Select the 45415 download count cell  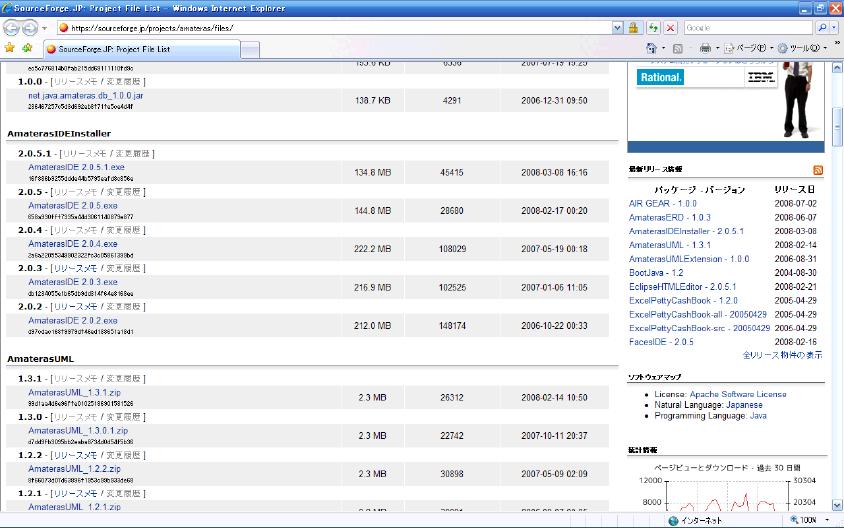coord(452,173)
